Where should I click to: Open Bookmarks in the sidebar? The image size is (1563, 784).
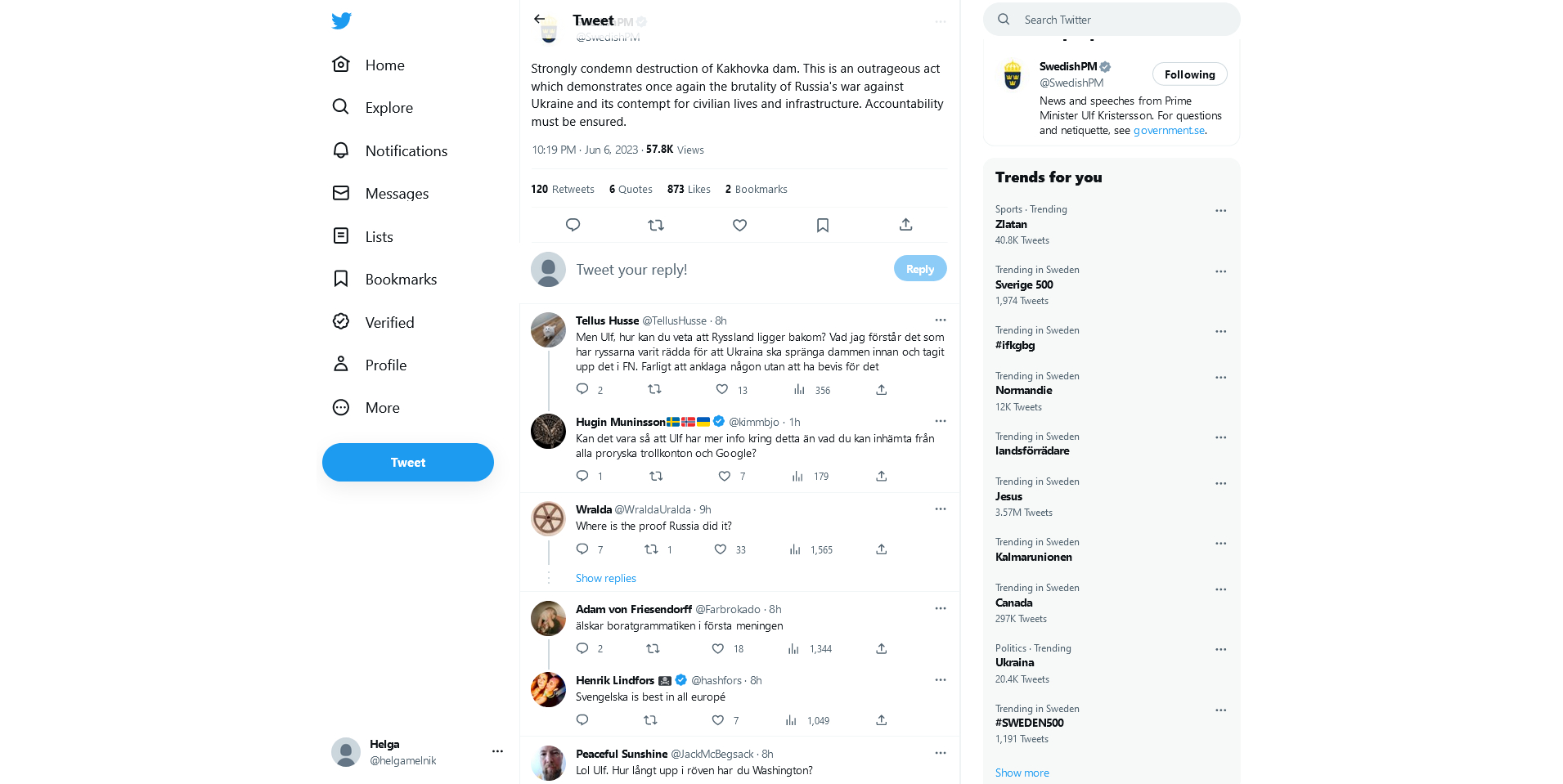coord(401,280)
